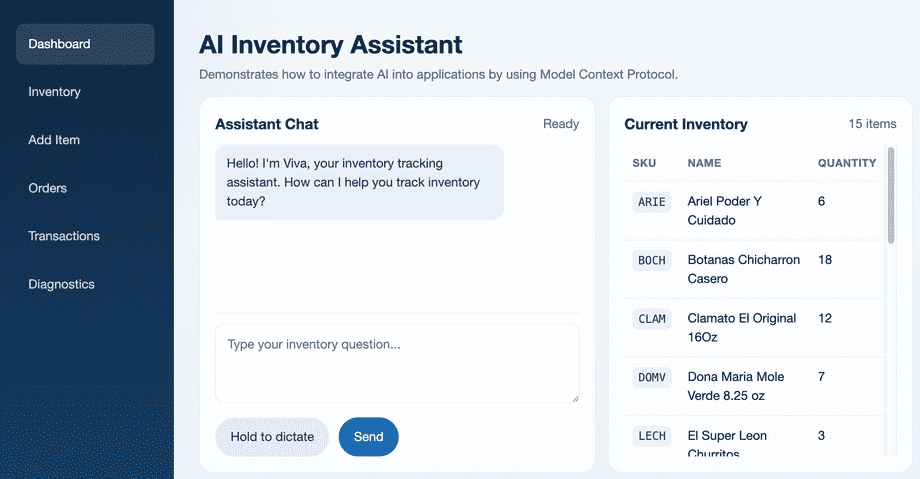Click the NAME column header
This screenshot has width=920, height=479.
click(704, 163)
